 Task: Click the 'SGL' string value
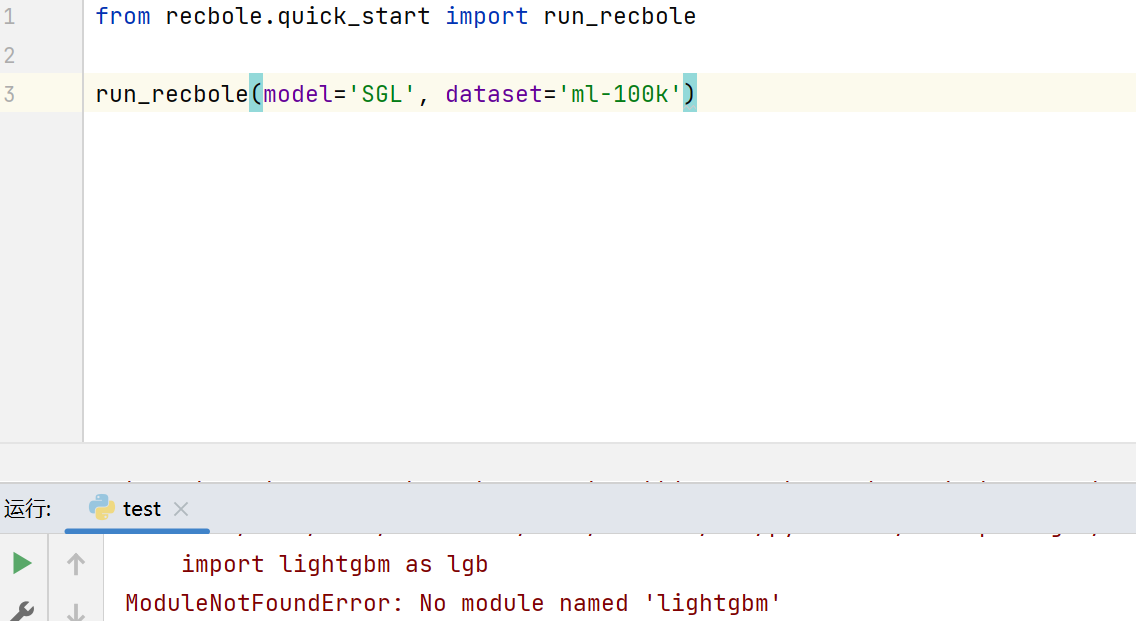[x=382, y=94]
